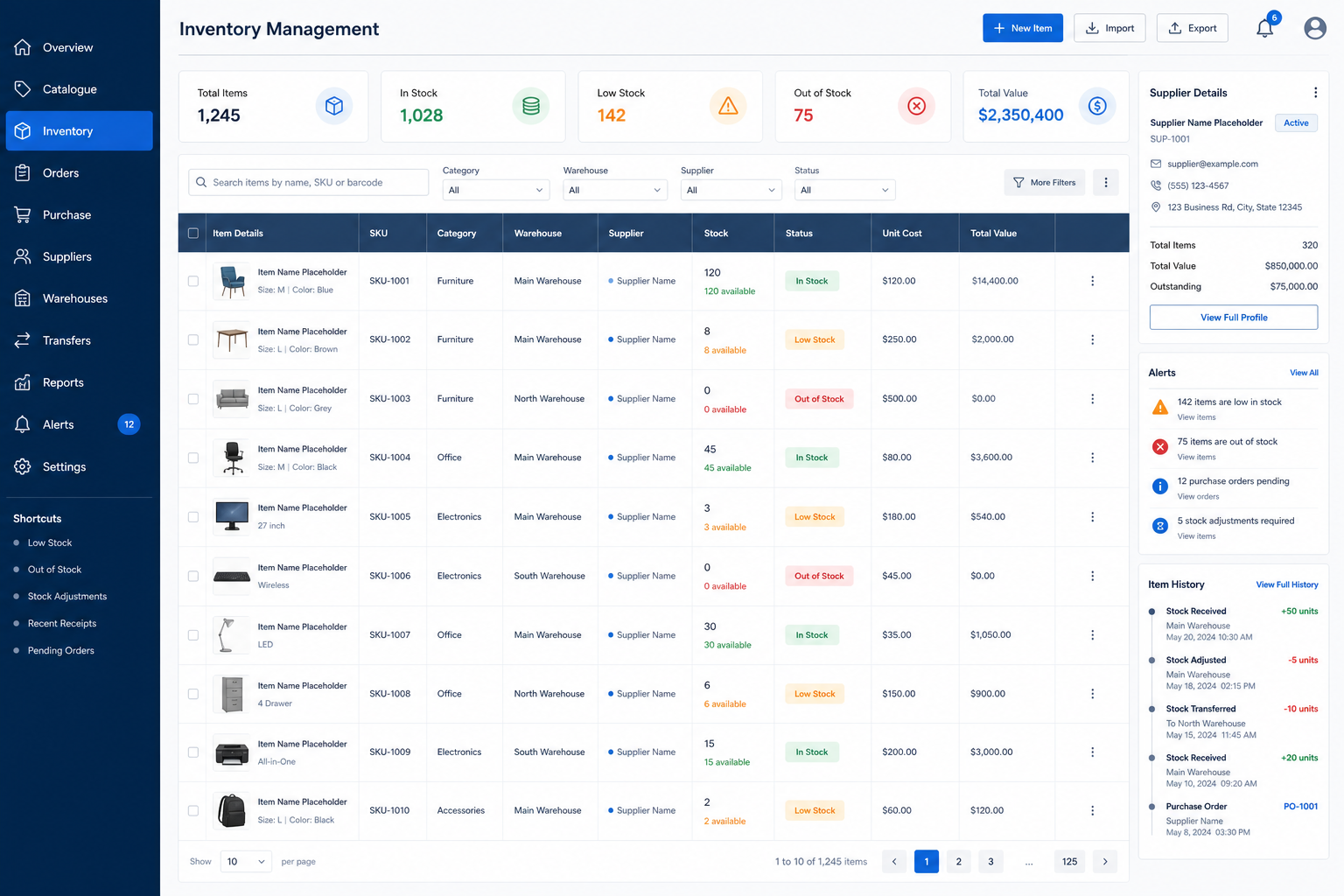Check the SKU-1006 row checkbox
This screenshot has height=896, width=1344.
pyautogui.click(x=193, y=576)
